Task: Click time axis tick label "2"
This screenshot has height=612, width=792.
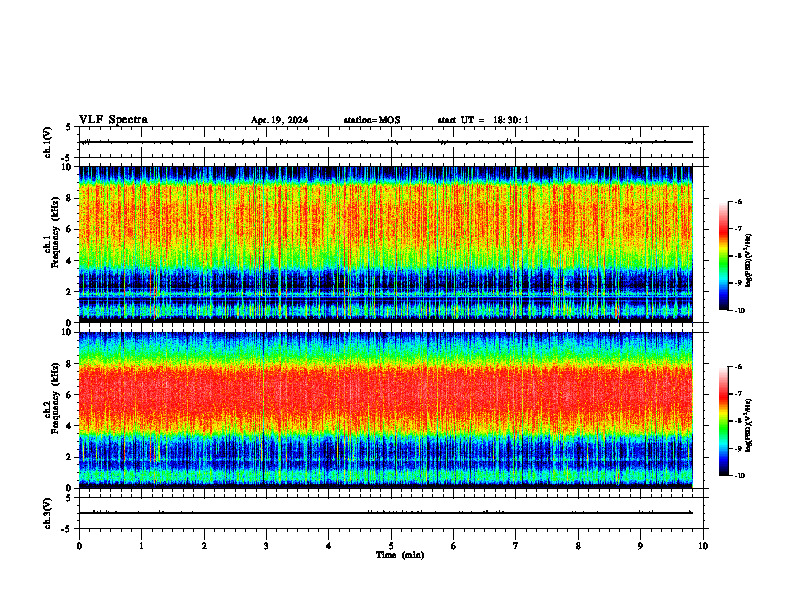Action: 204,546
